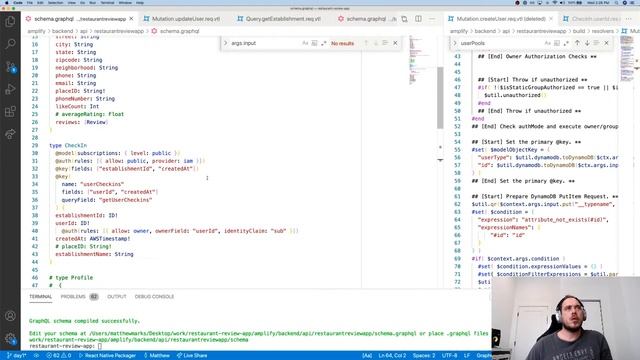The width and height of the screenshot is (640, 360).
Task: Toggle match whole word in userPools find
Action: [x=557, y=43]
